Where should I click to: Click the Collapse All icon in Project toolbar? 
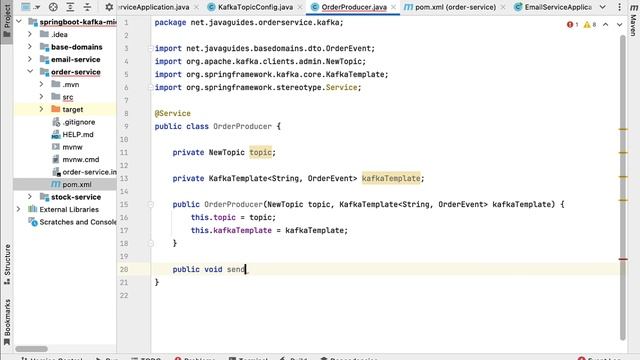click(x=87, y=7)
